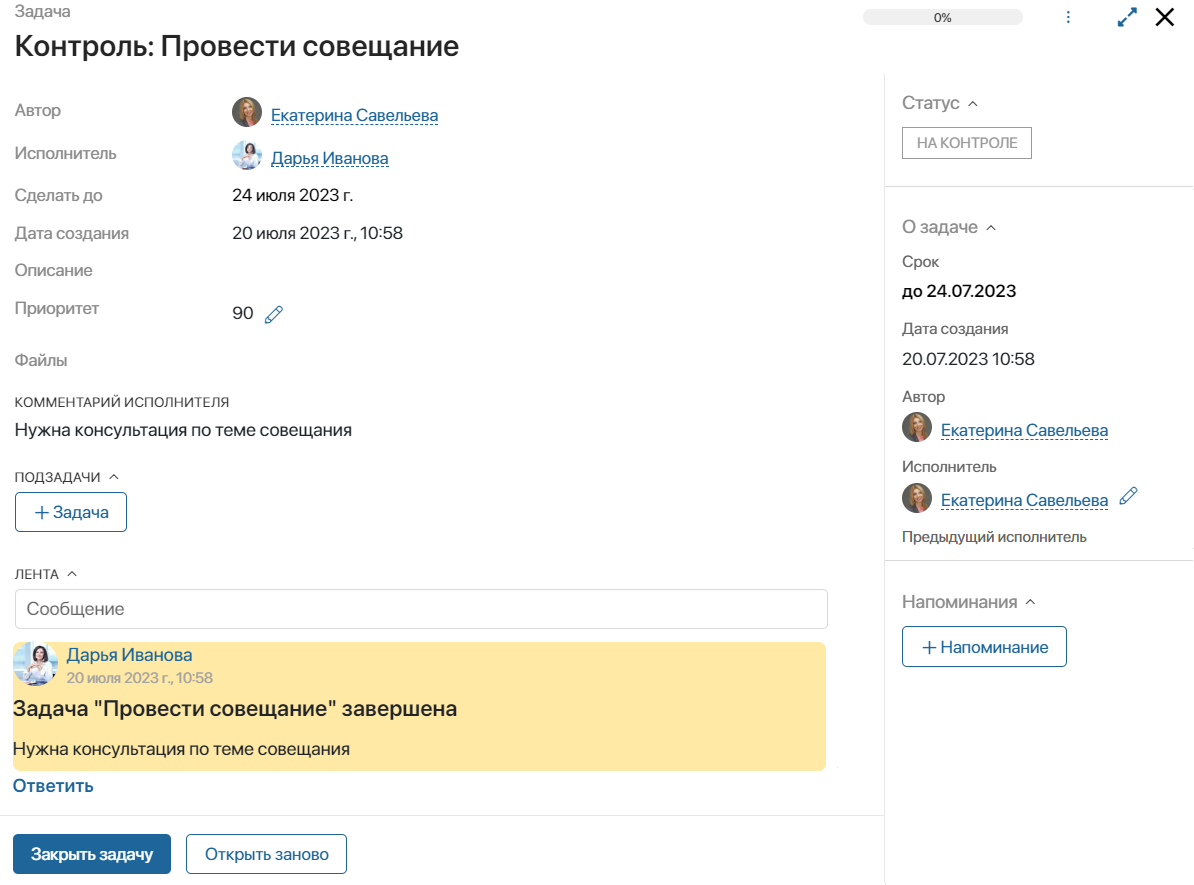Click Екатерина Савельева avatar in Автор row

pyautogui.click(x=247, y=112)
